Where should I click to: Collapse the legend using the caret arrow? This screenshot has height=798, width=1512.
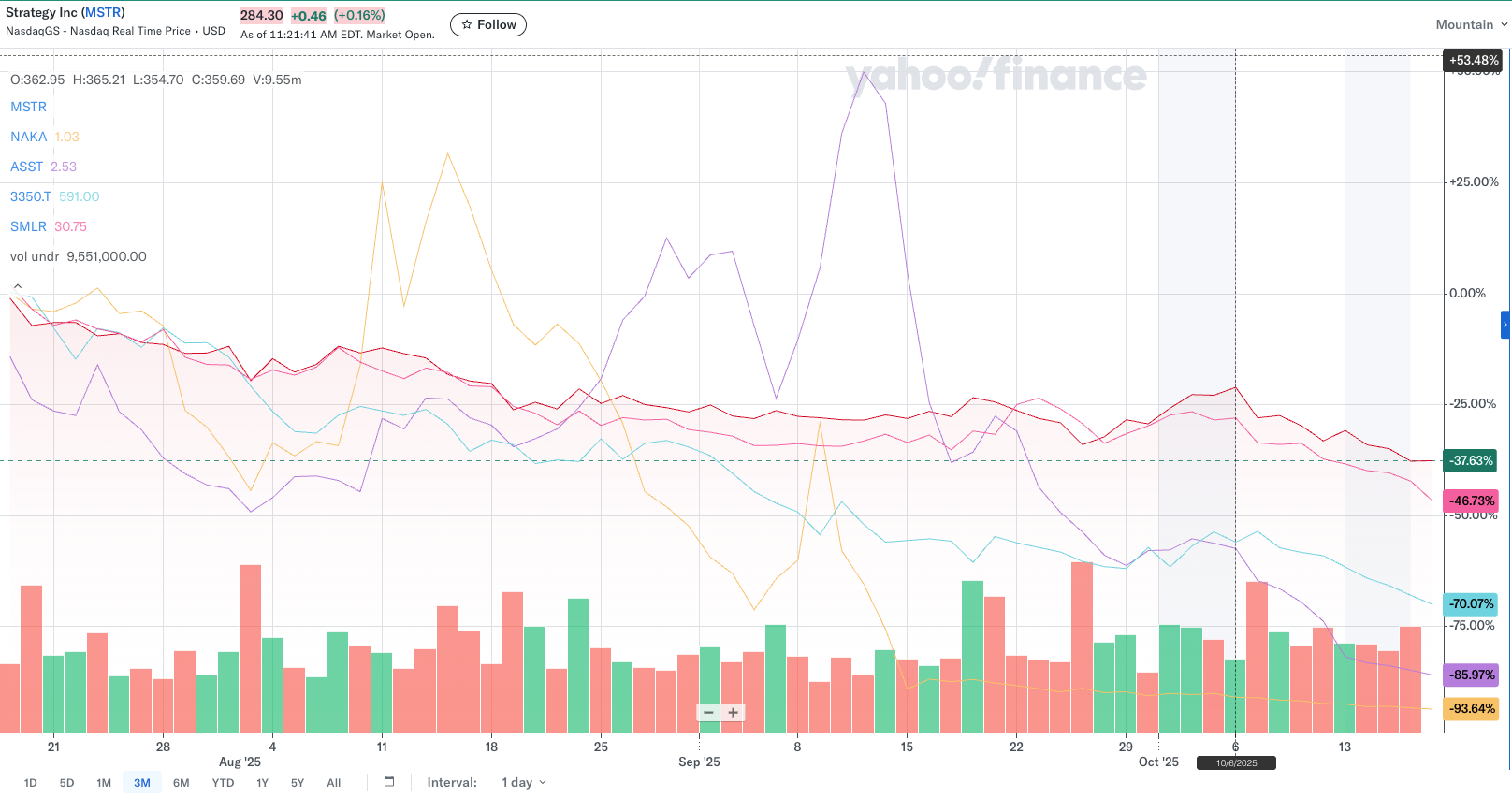click(x=17, y=286)
